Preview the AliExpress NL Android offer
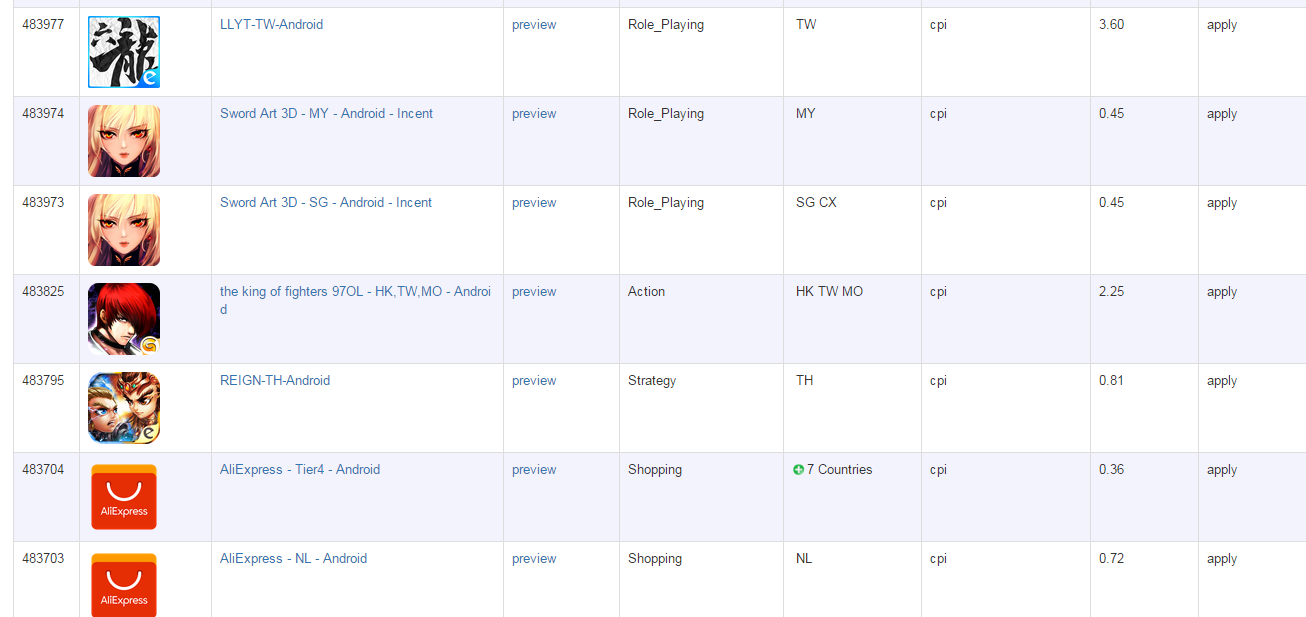1306x617 pixels. click(534, 559)
